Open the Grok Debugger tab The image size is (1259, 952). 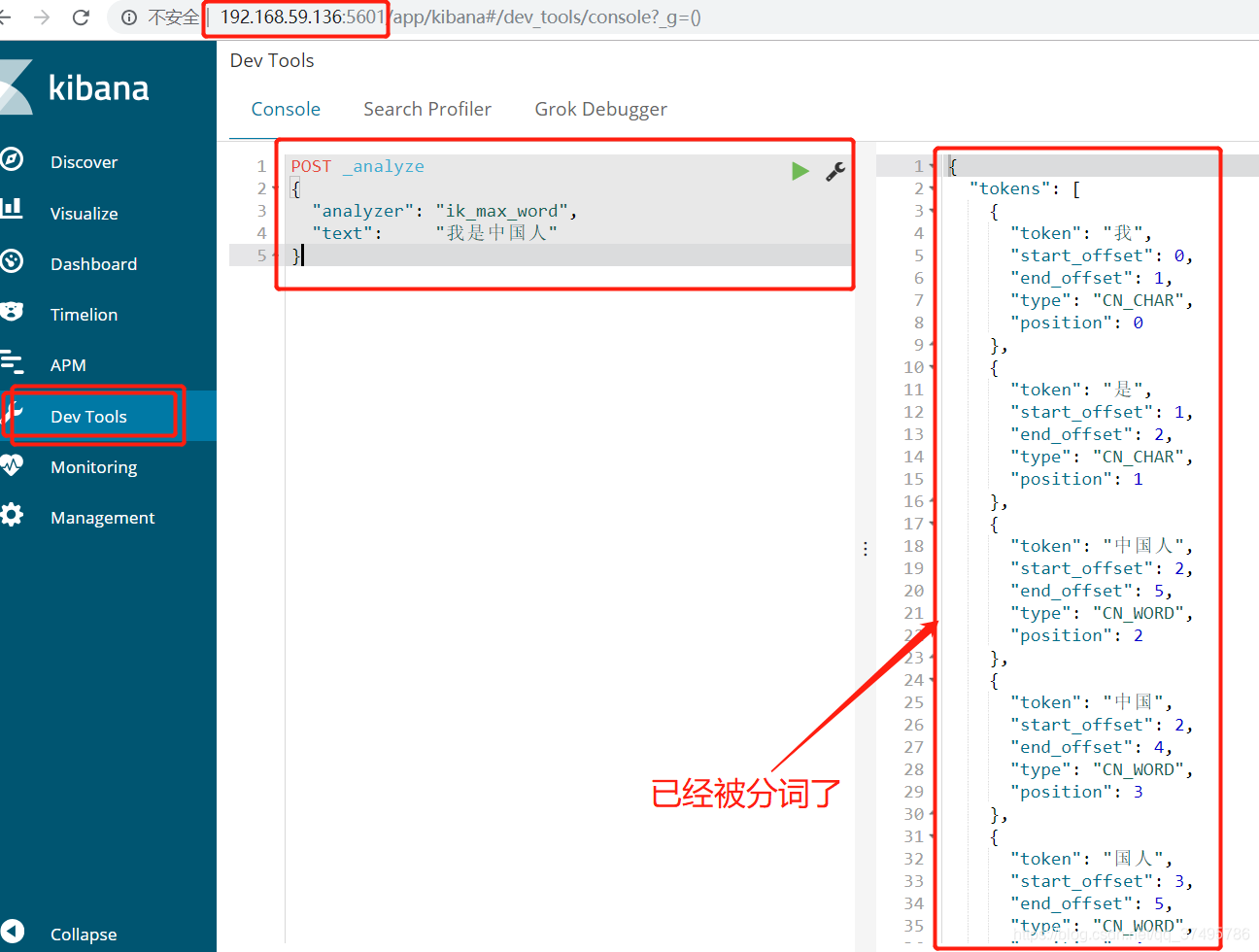pyautogui.click(x=600, y=109)
